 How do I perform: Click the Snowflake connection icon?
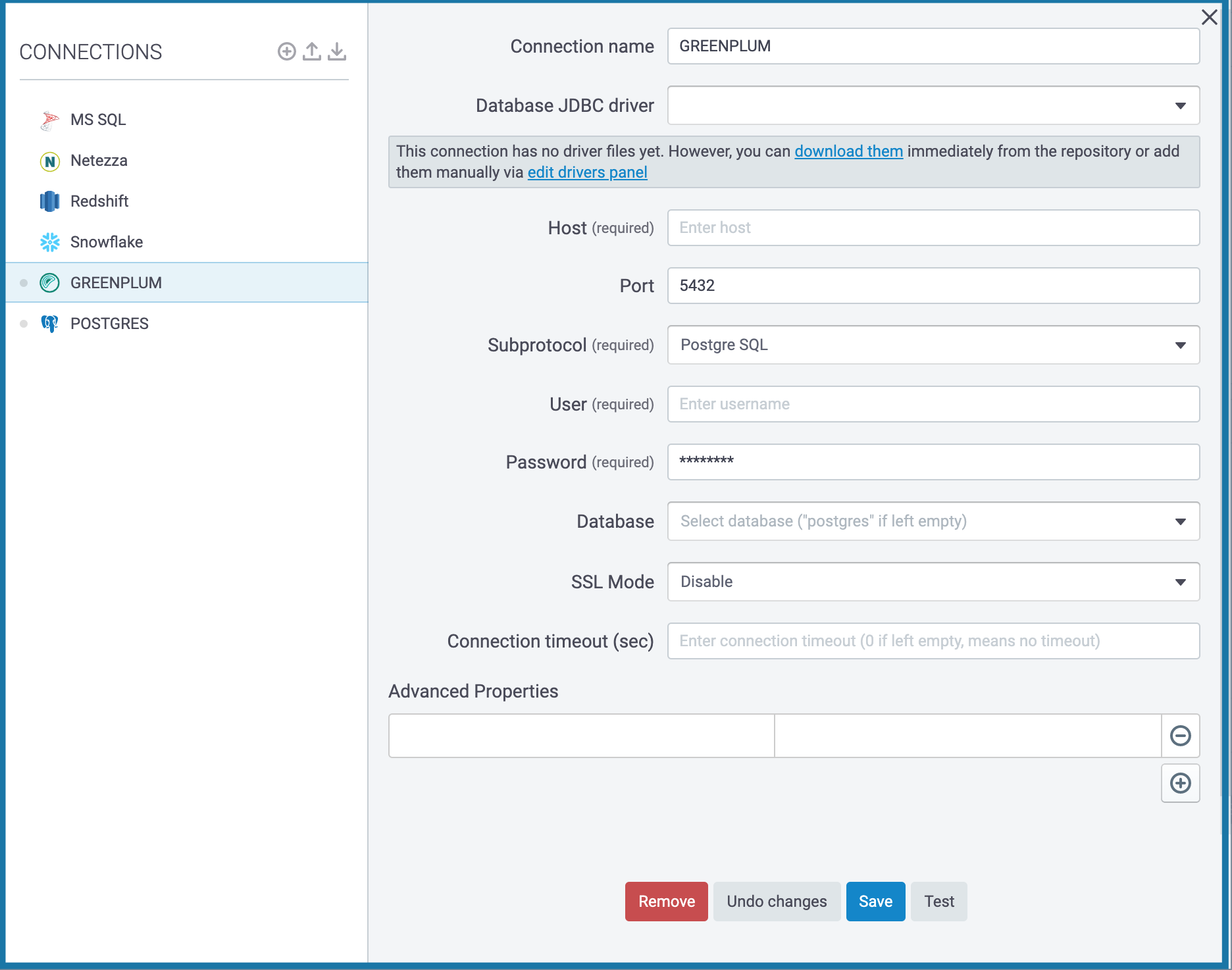(x=49, y=242)
